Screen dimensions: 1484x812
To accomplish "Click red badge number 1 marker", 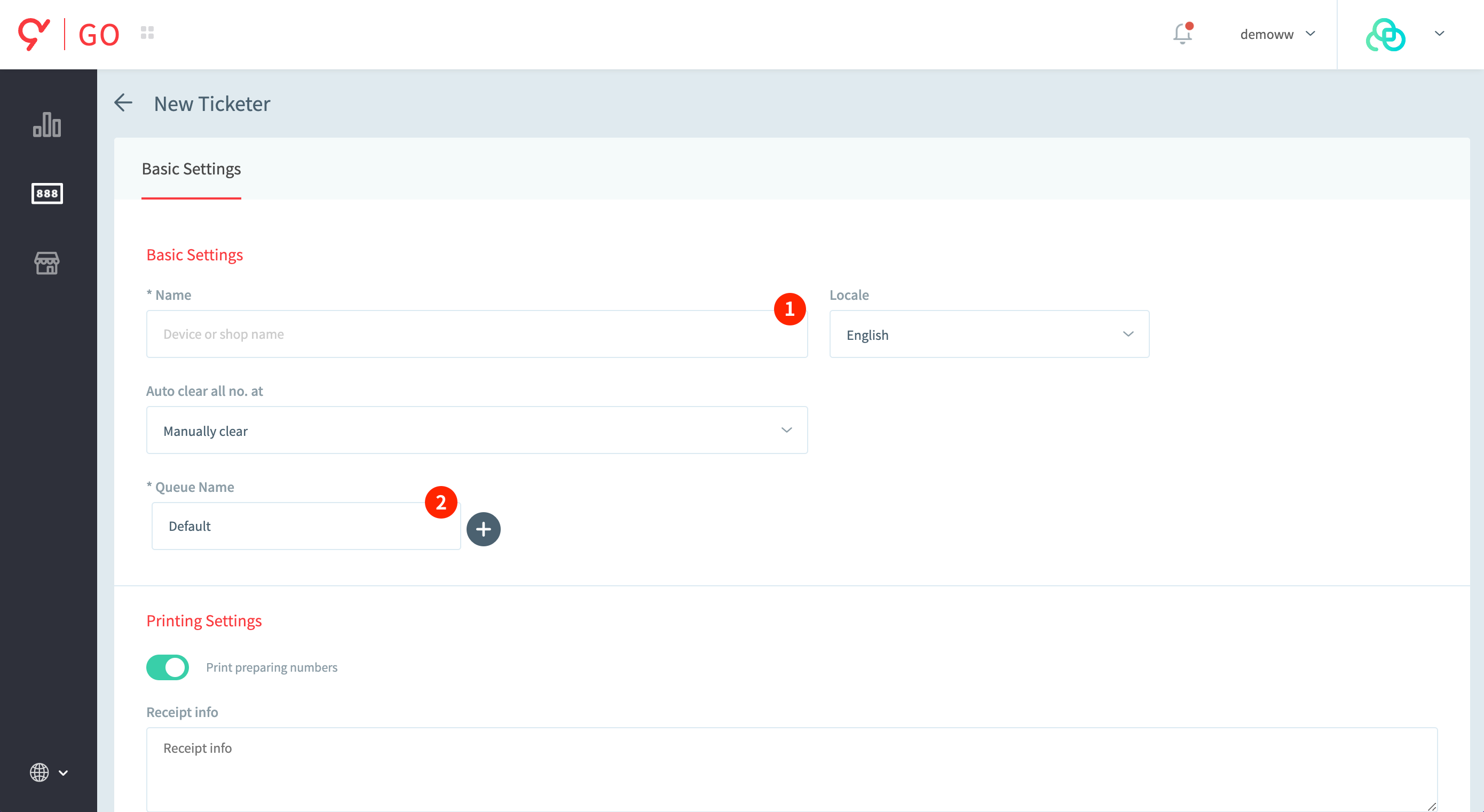I will tap(789, 309).
